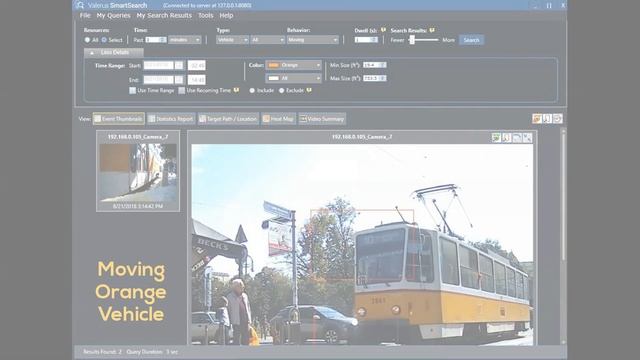This screenshot has height=360, width=640.
Task: Click first icon in results toolbar at right
Action: tap(537, 118)
